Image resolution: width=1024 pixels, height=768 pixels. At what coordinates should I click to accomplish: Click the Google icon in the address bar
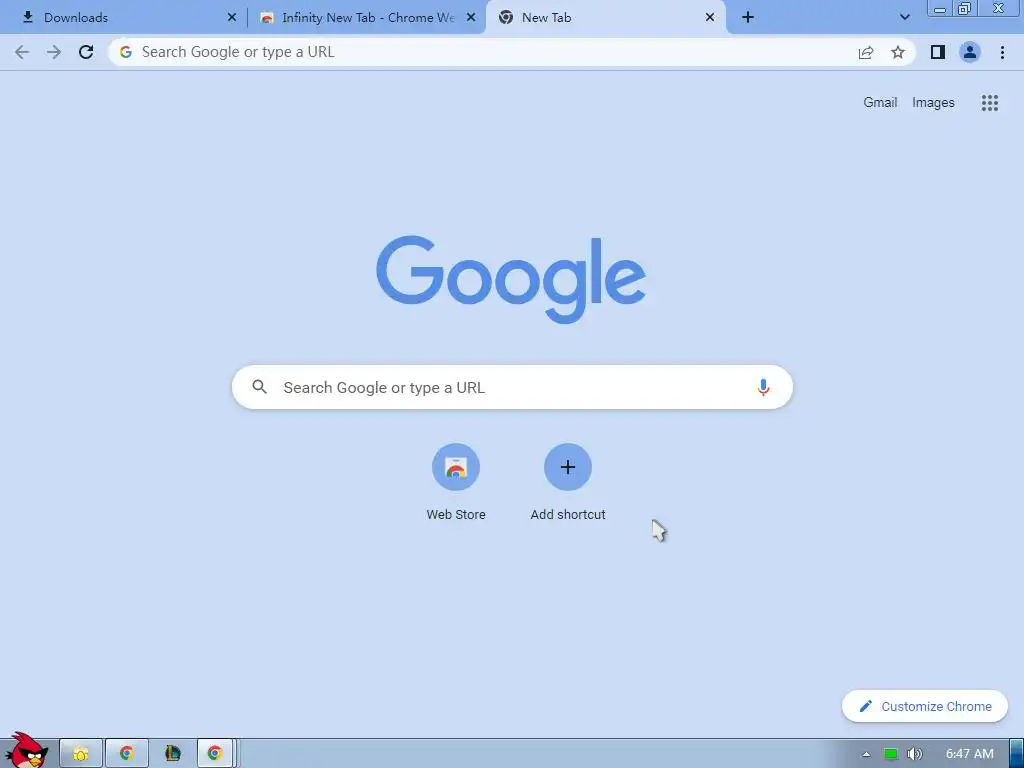(126, 52)
